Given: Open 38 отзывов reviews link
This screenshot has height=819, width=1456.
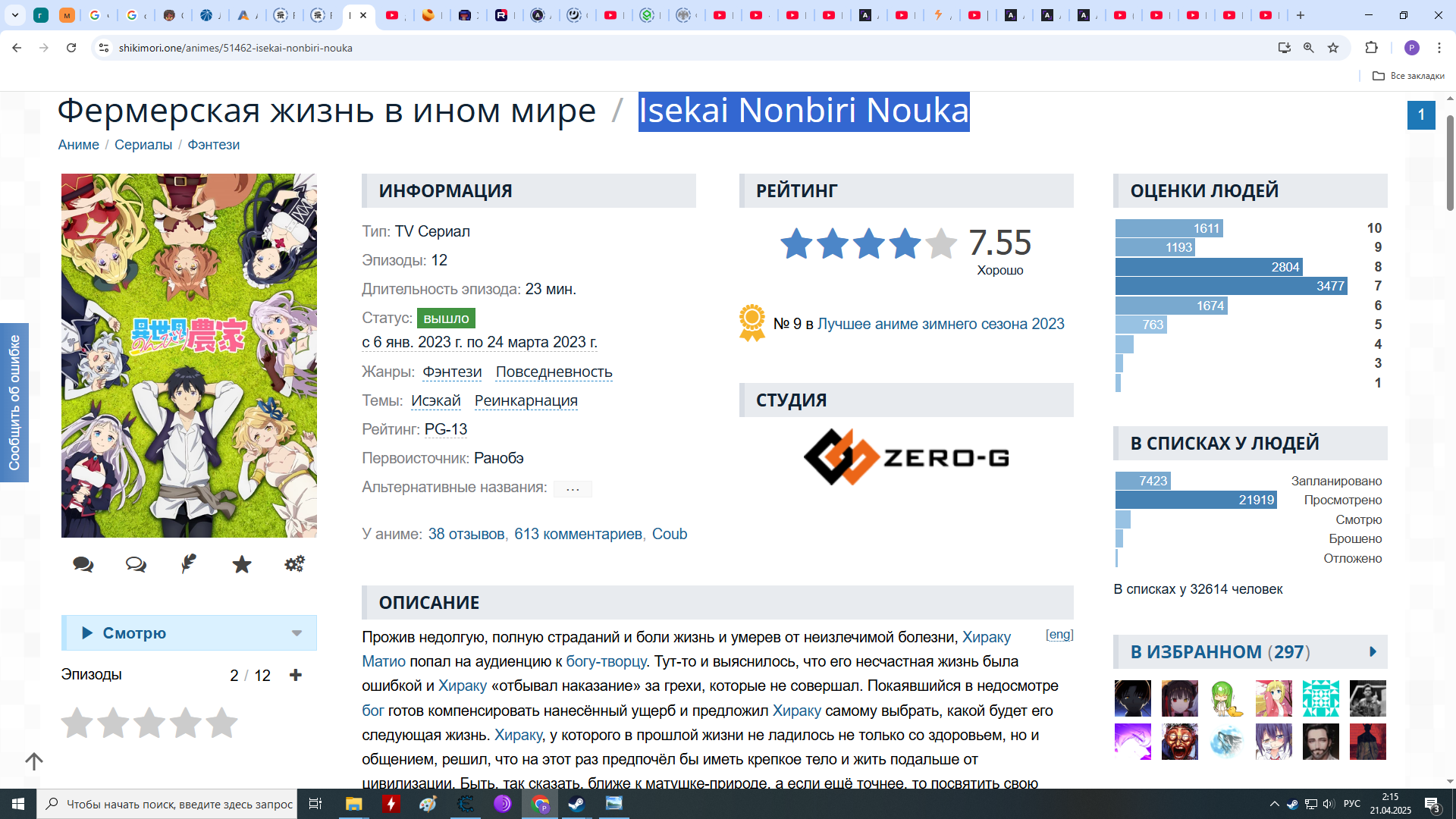Looking at the screenshot, I should tap(466, 534).
